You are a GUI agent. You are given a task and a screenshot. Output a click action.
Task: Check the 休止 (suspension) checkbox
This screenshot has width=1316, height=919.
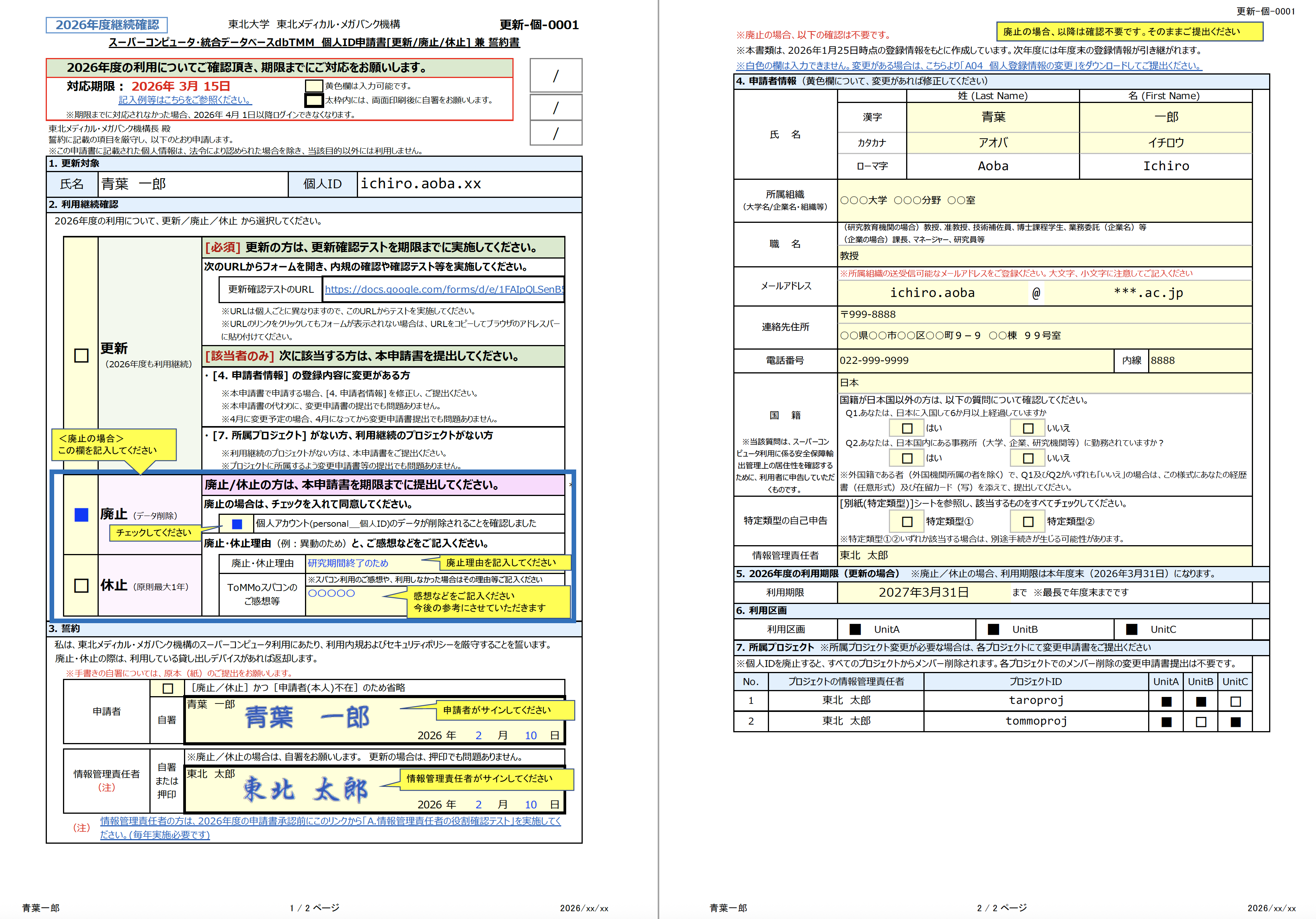click(81, 586)
